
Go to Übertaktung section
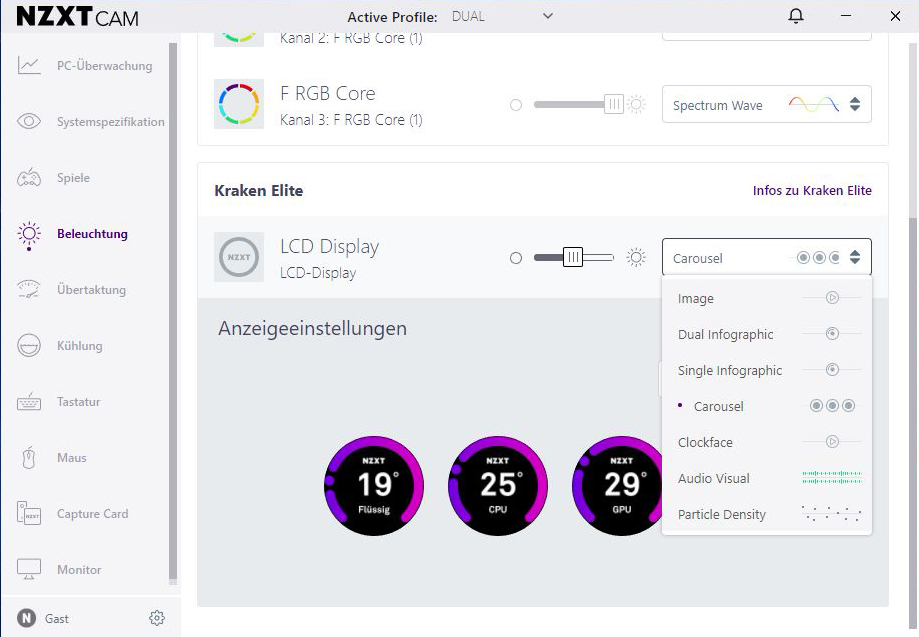(91, 290)
